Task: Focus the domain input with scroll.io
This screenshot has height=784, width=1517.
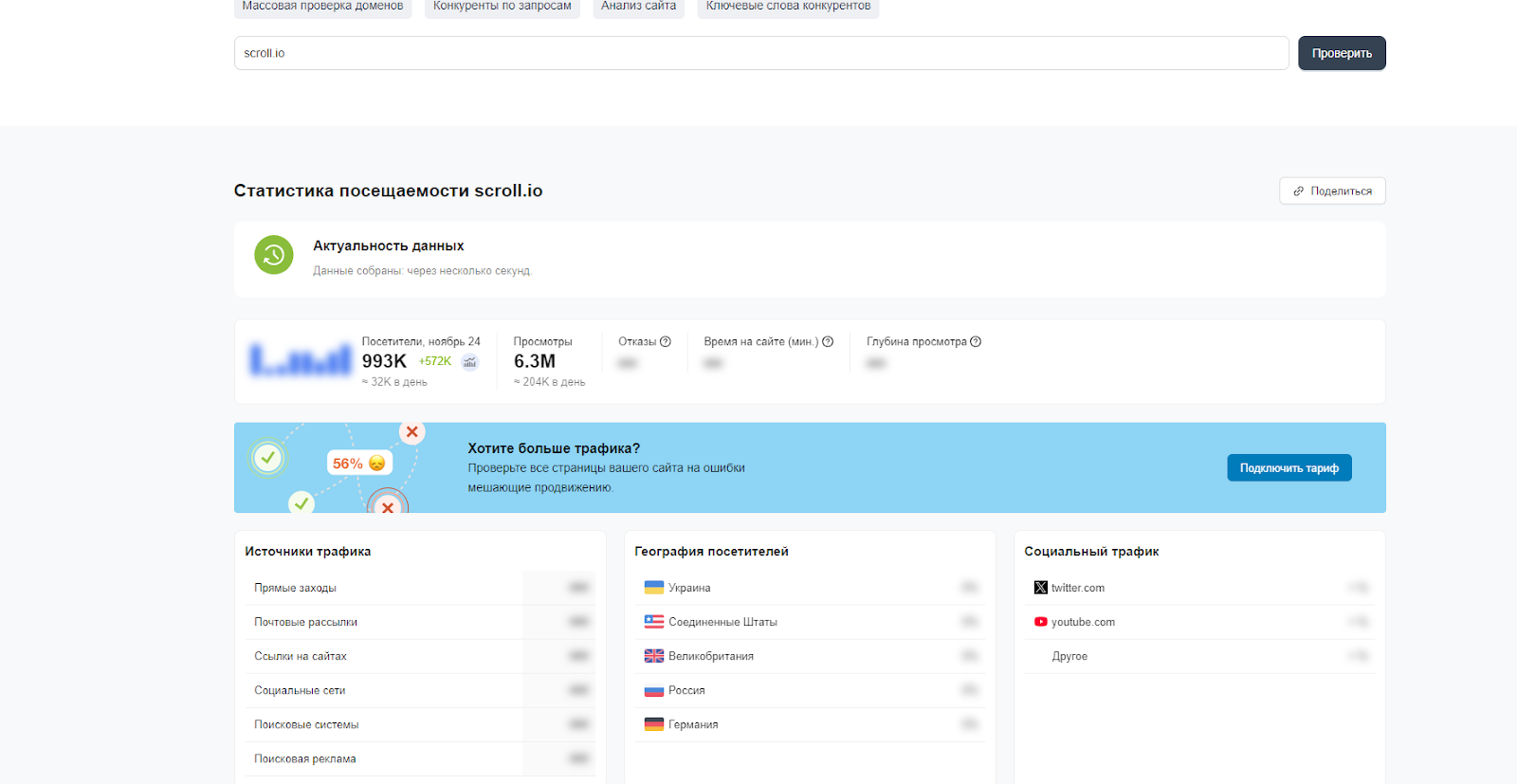Action: pyautogui.click(x=761, y=53)
